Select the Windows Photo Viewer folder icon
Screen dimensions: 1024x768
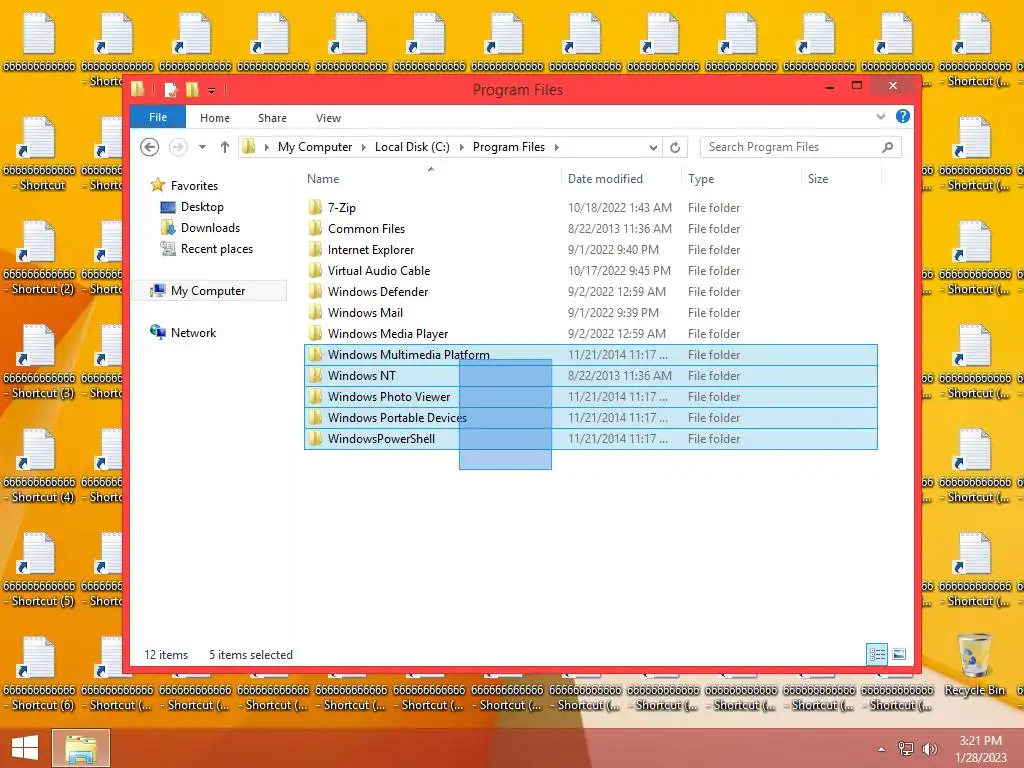[x=315, y=396]
